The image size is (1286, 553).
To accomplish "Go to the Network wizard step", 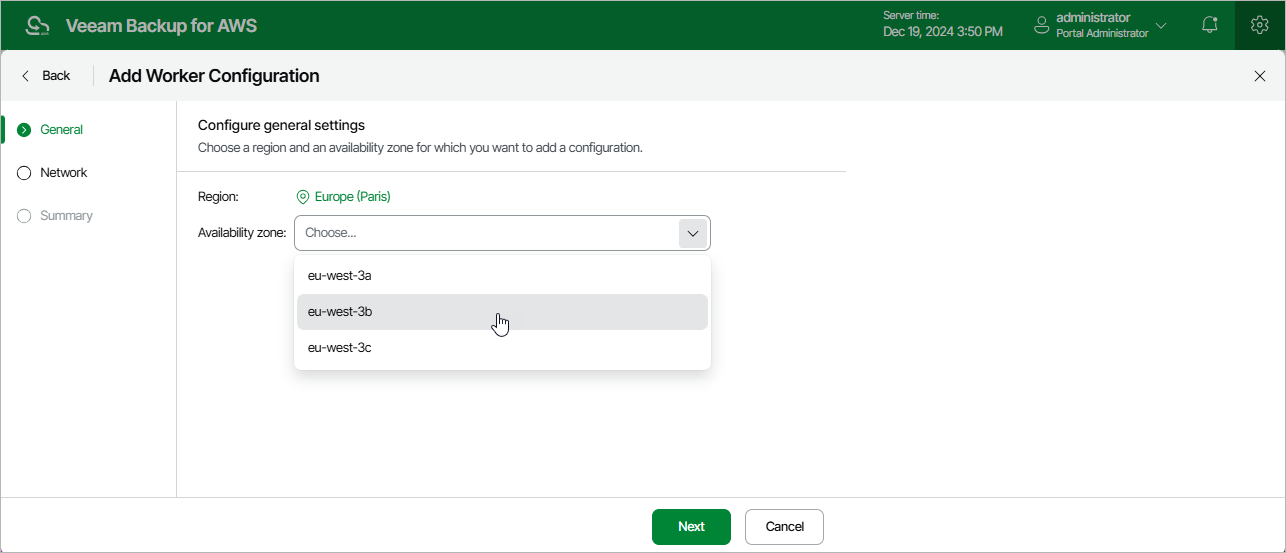I will coord(63,173).
